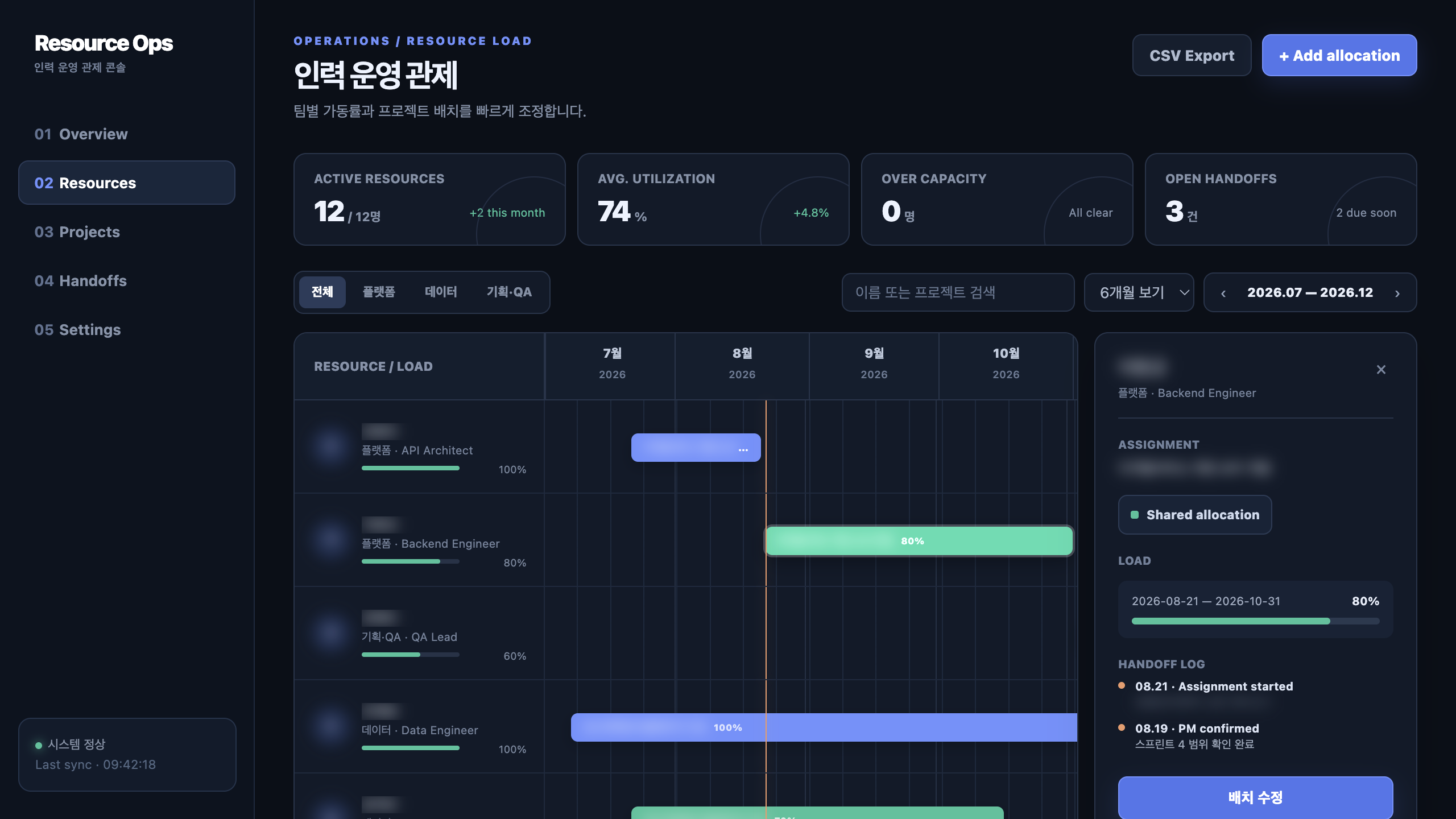Click the Resource Ops logo
The height and width of the screenshot is (819, 1456).
[x=104, y=43]
